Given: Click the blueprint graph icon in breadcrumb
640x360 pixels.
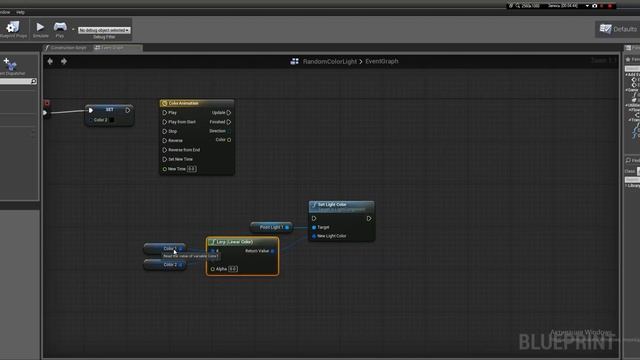Looking at the screenshot, I should pyautogui.click(x=294, y=62).
